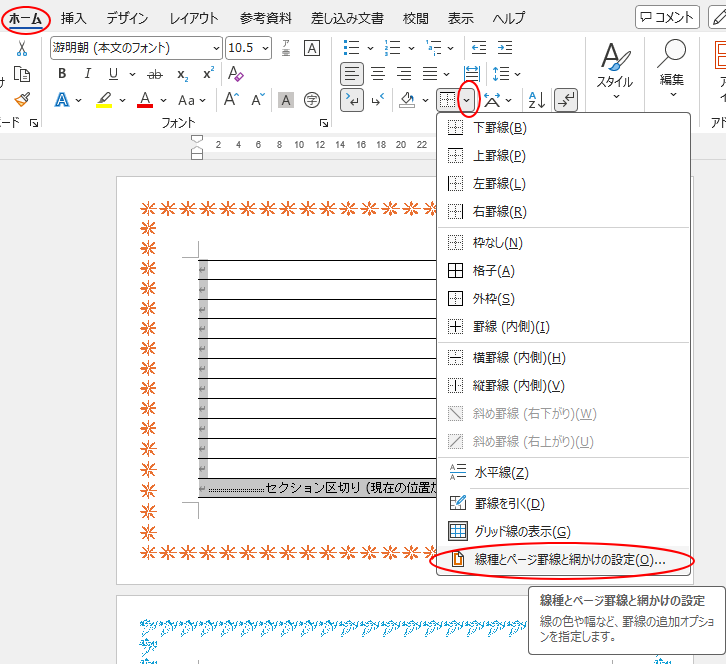Select Outside Borders (外枠) menu item
The height and width of the screenshot is (664, 726).
pyautogui.click(x=564, y=299)
